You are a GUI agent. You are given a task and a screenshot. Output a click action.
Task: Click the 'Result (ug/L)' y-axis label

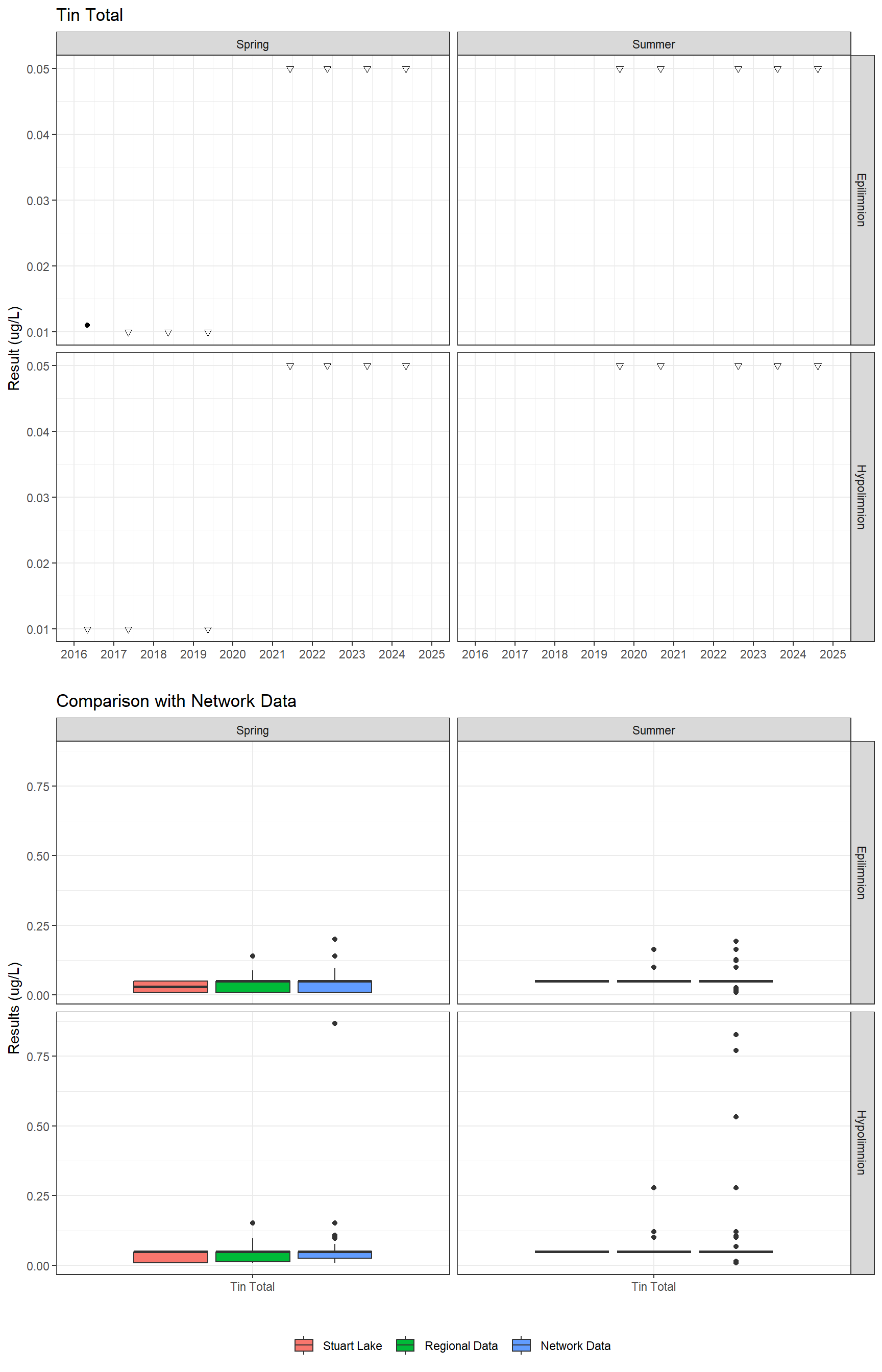(14, 348)
